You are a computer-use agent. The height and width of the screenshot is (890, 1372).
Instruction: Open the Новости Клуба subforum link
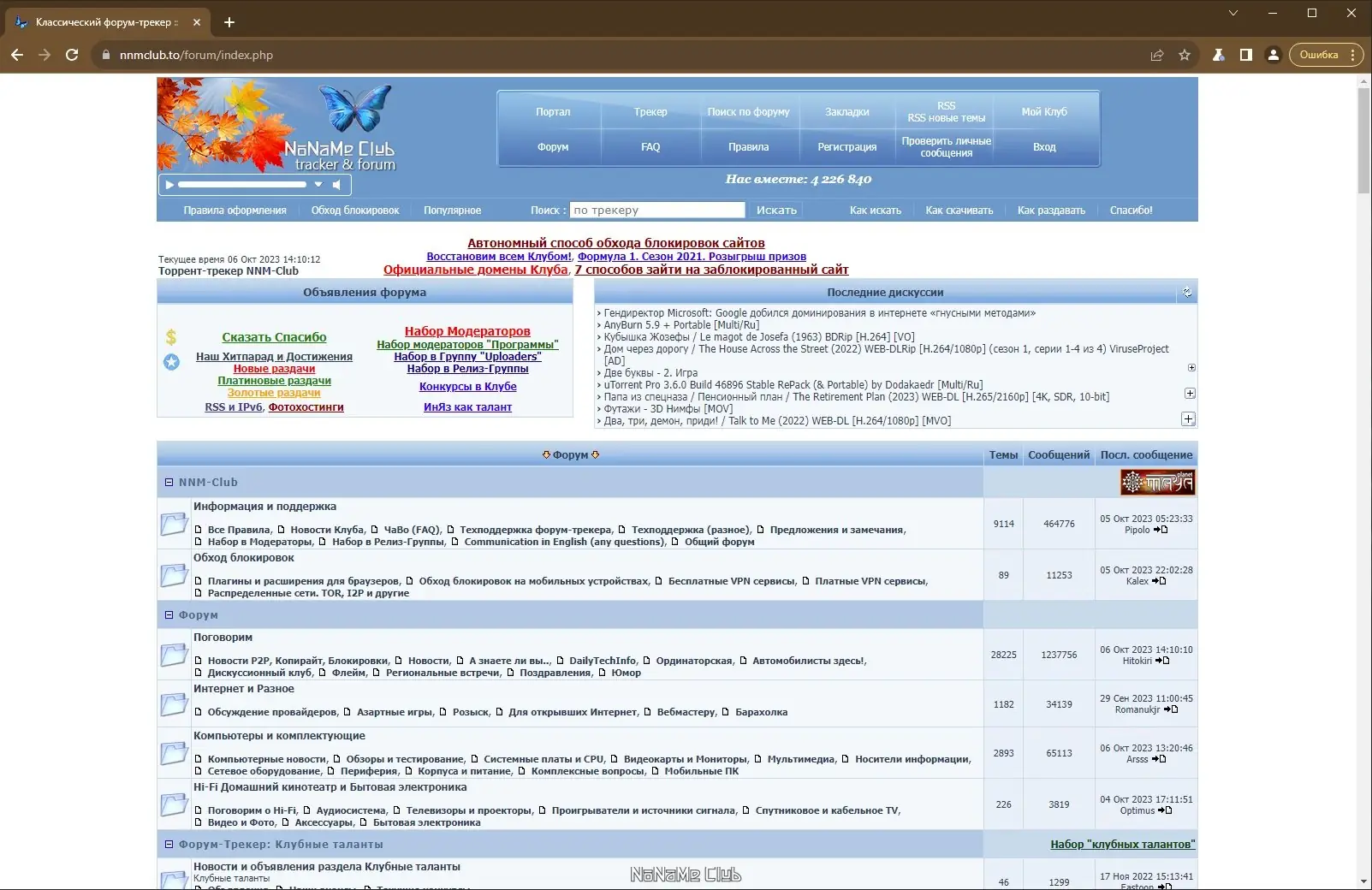[327, 530]
